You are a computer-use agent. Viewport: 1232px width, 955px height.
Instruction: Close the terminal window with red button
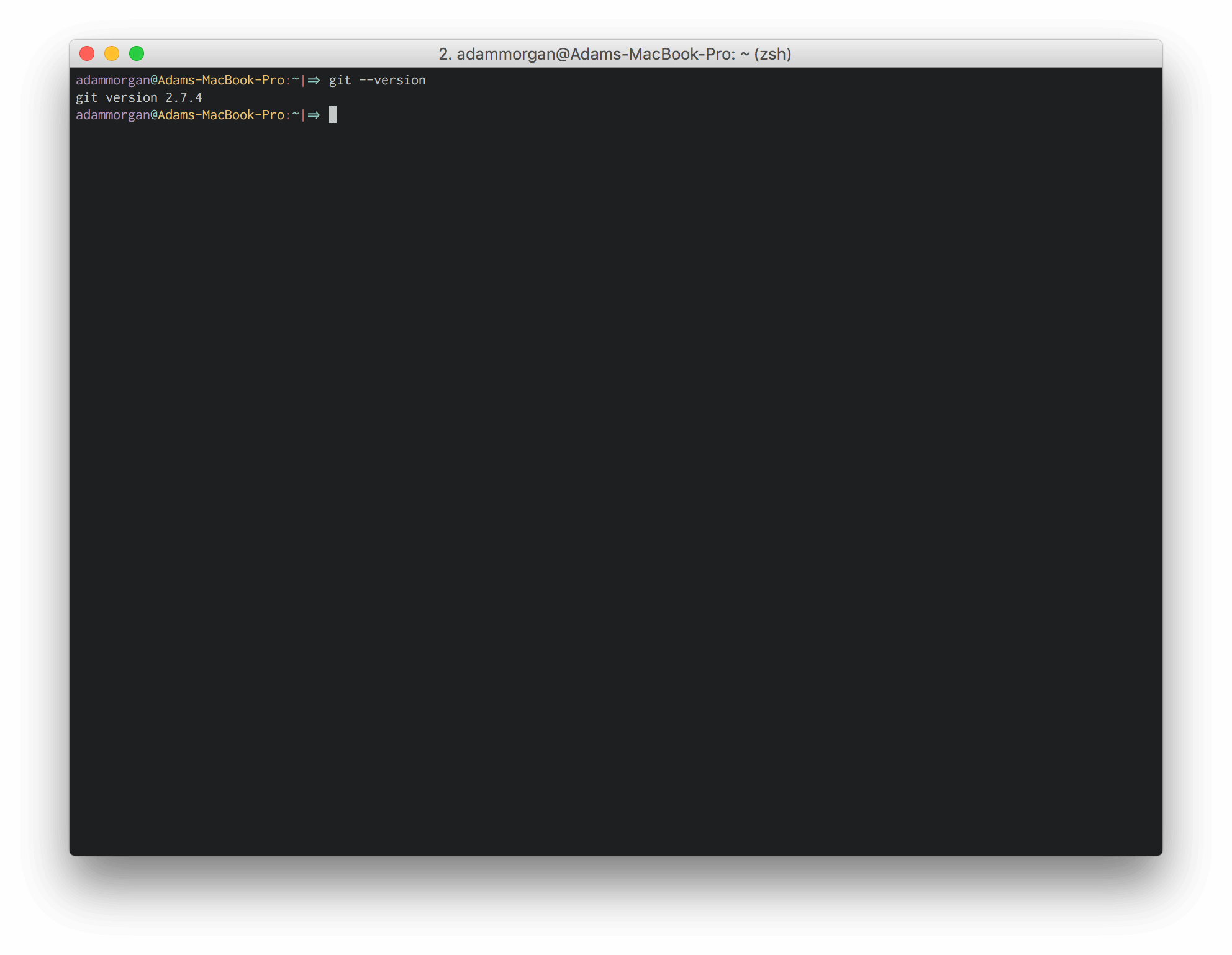click(x=87, y=54)
